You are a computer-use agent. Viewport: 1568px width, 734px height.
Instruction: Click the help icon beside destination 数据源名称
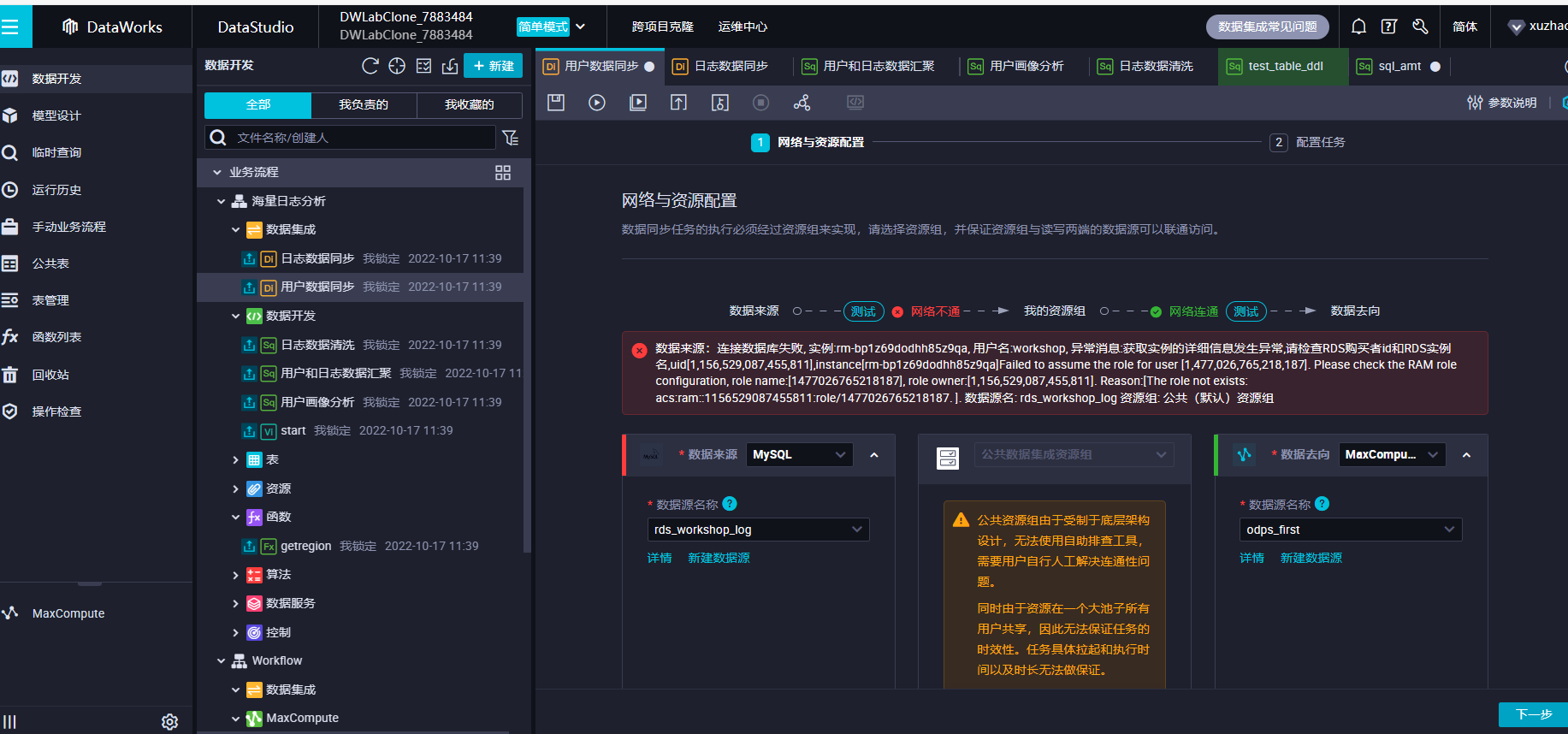pos(1322,504)
